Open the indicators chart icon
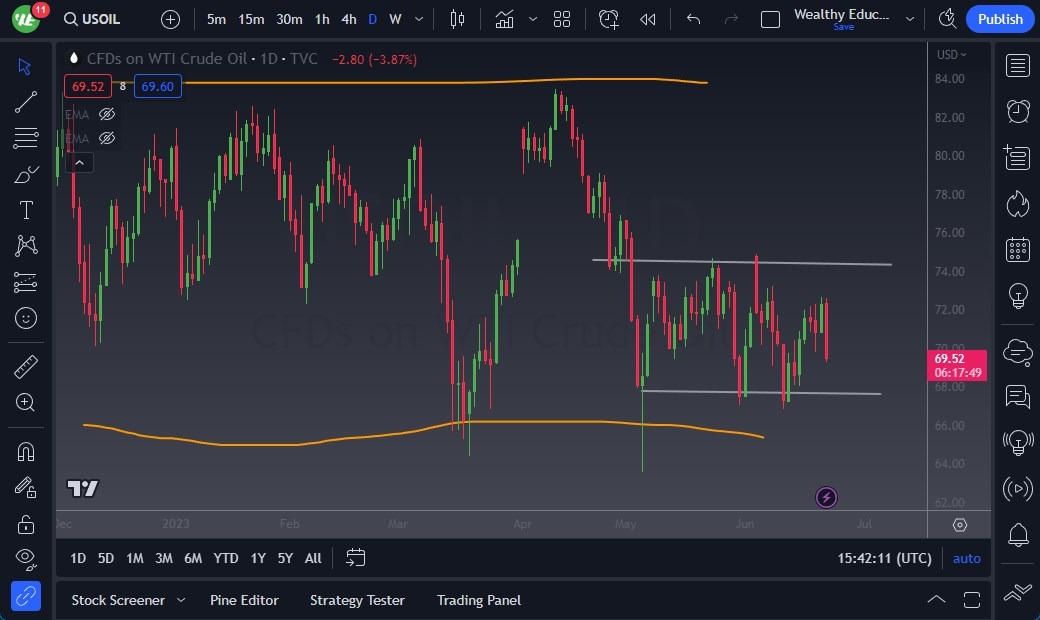Viewport: 1040px width, 620px height. coord(504,19)
